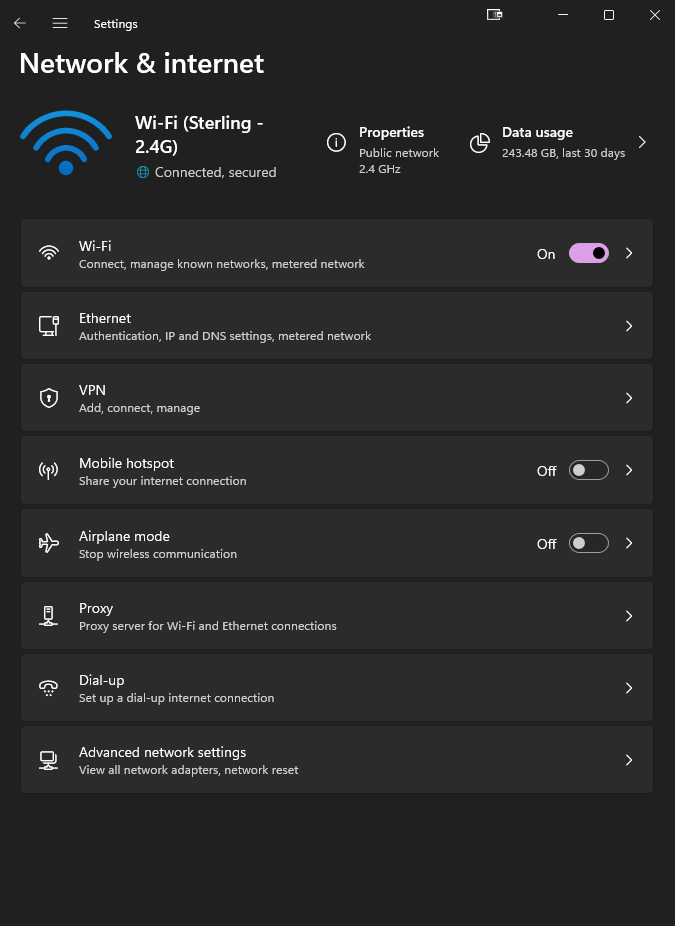Click the Ethernet monitor icon

(48, 326)
